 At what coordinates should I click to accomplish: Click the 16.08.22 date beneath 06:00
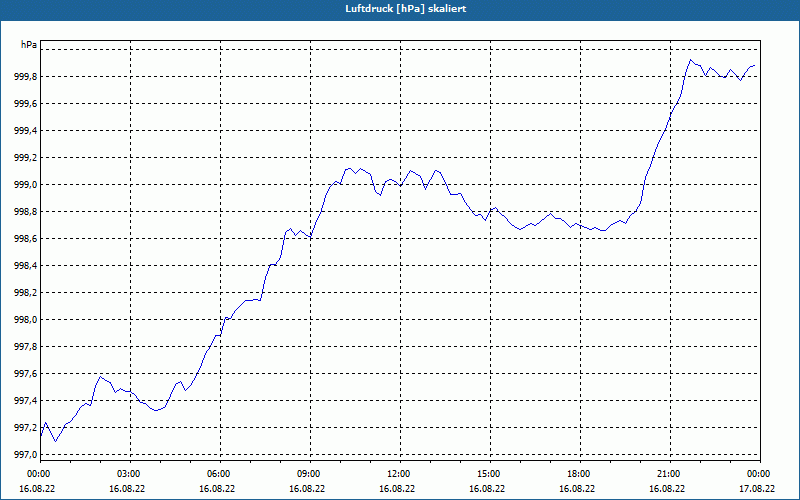217,488
